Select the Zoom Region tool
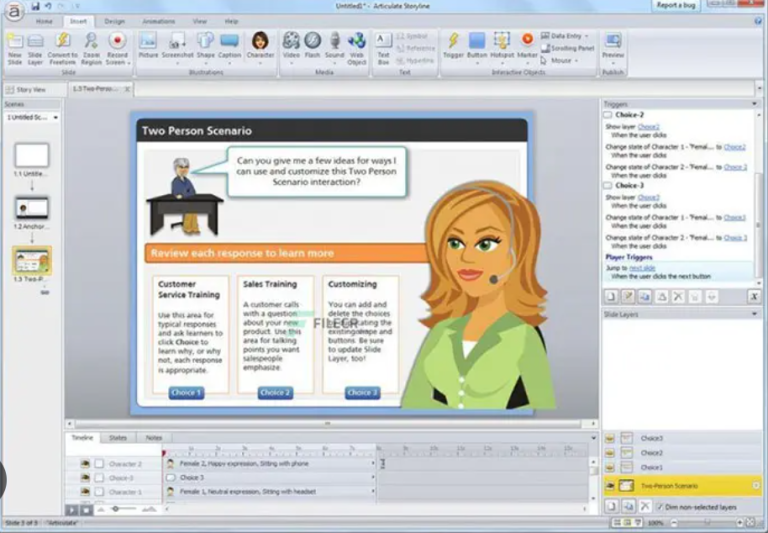Viewport: 768px width, 533px height. (91, 48)
